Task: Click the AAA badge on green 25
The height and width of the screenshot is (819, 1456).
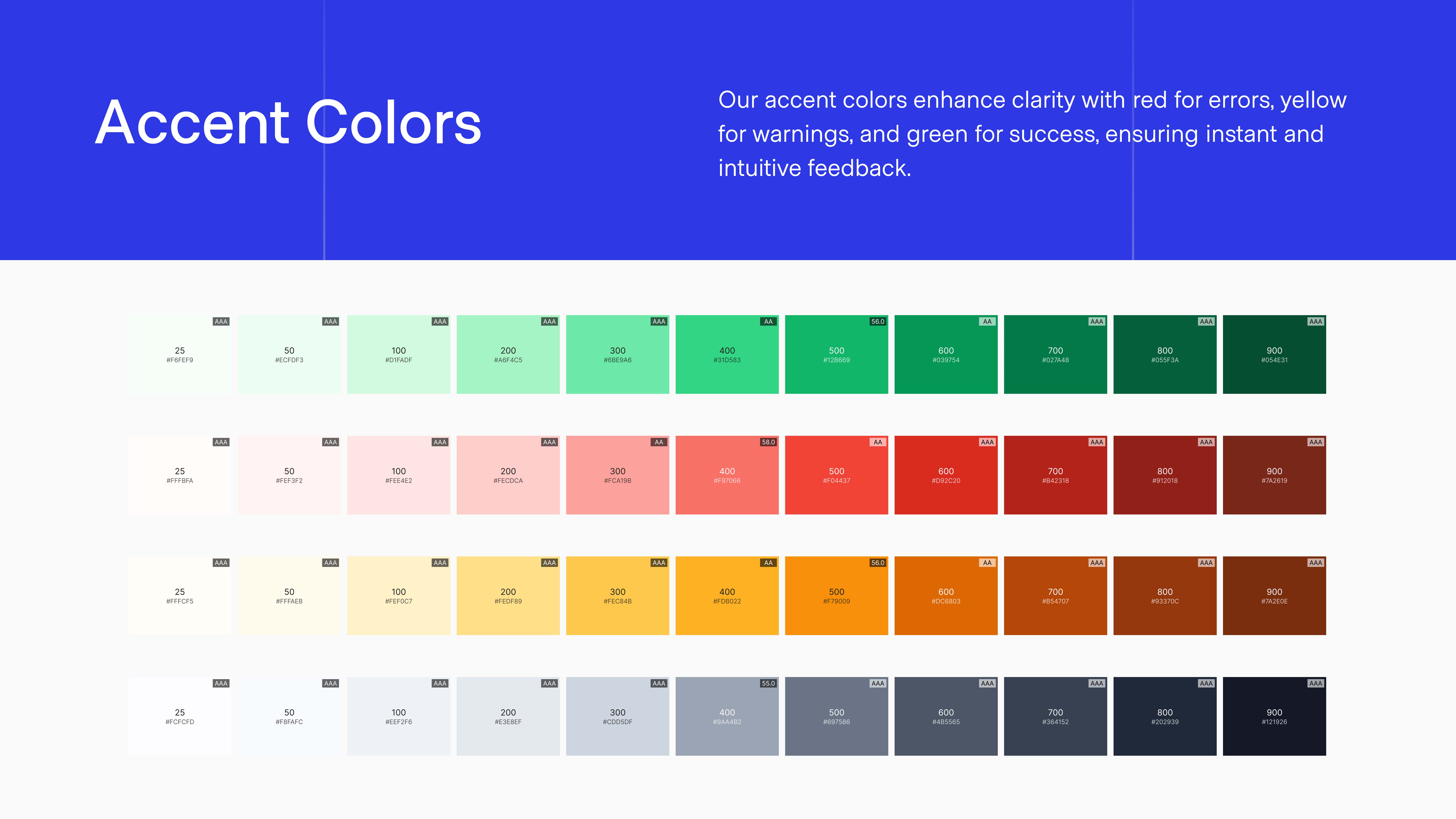Action: [221, 322]
